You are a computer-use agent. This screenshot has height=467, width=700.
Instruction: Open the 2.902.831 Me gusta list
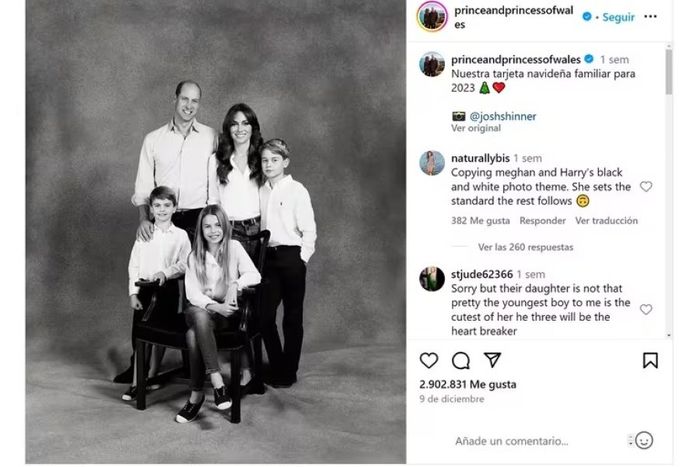tap(468, 384)
